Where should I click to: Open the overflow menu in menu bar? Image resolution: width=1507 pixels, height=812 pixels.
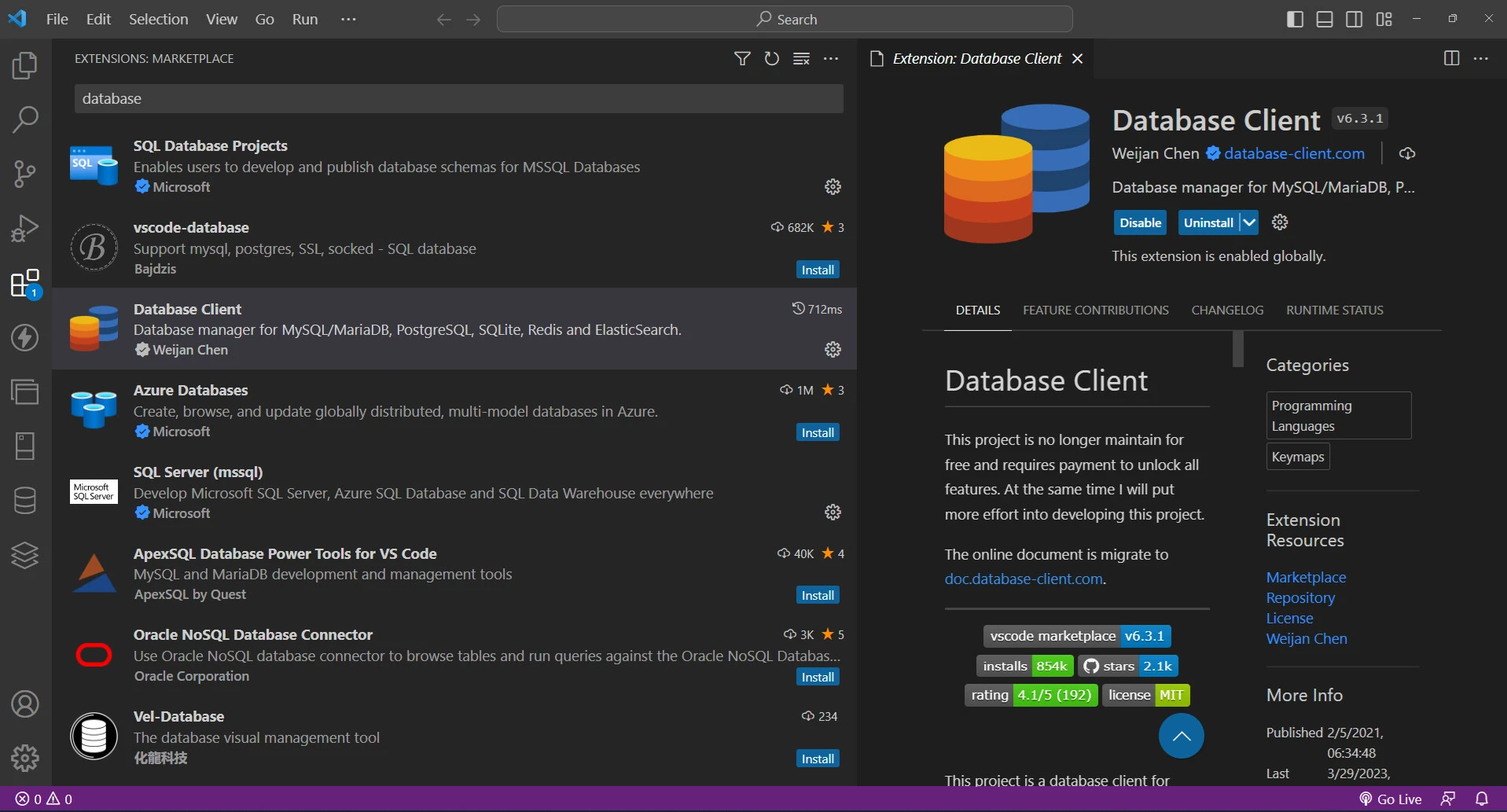[x=348, y=20]
